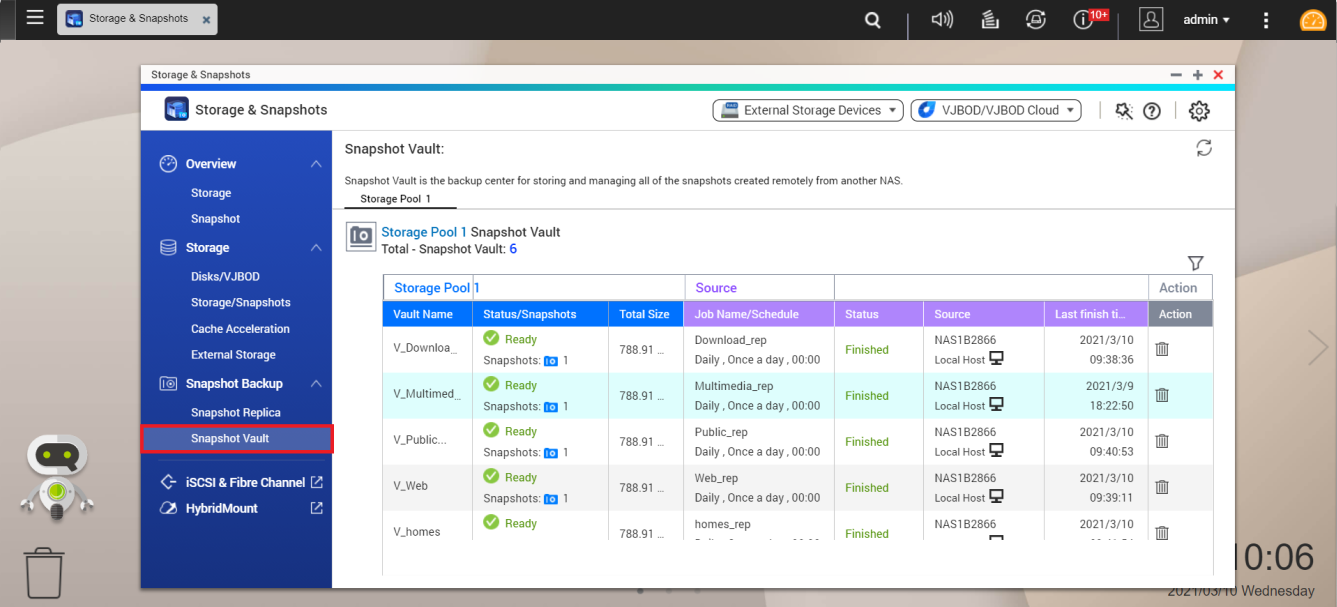Viewport: 1337px width, 607px height.
Task: Open Storage & Snapshots global settings gear
Action: (x=1199, y=111)
